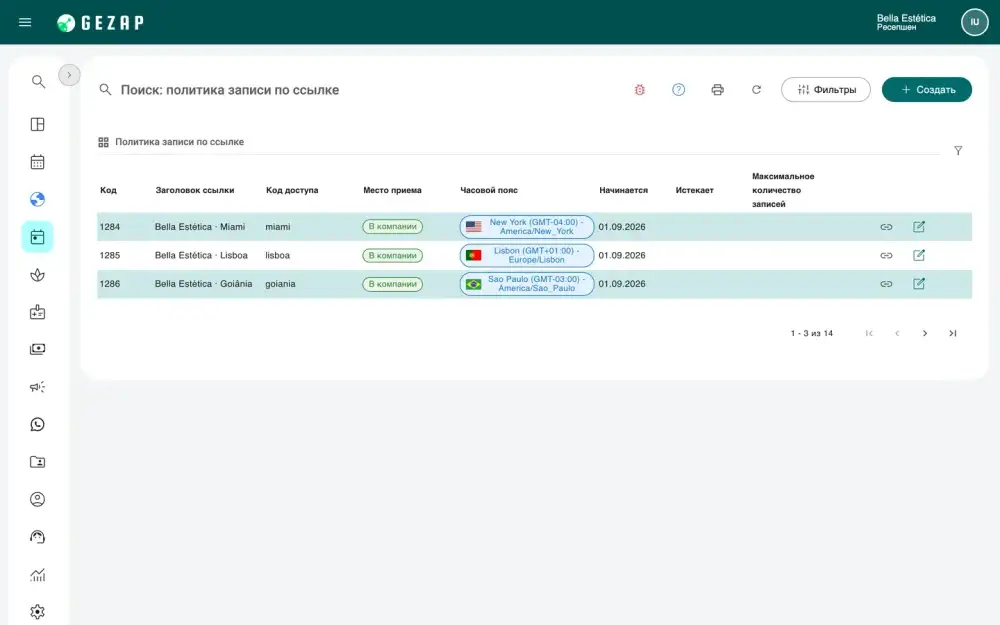The height and width of the screenshot is (625, 1000).
Task: Refresh the list with the reload icon
Action: pyautogui.click(x=756, y=90)
